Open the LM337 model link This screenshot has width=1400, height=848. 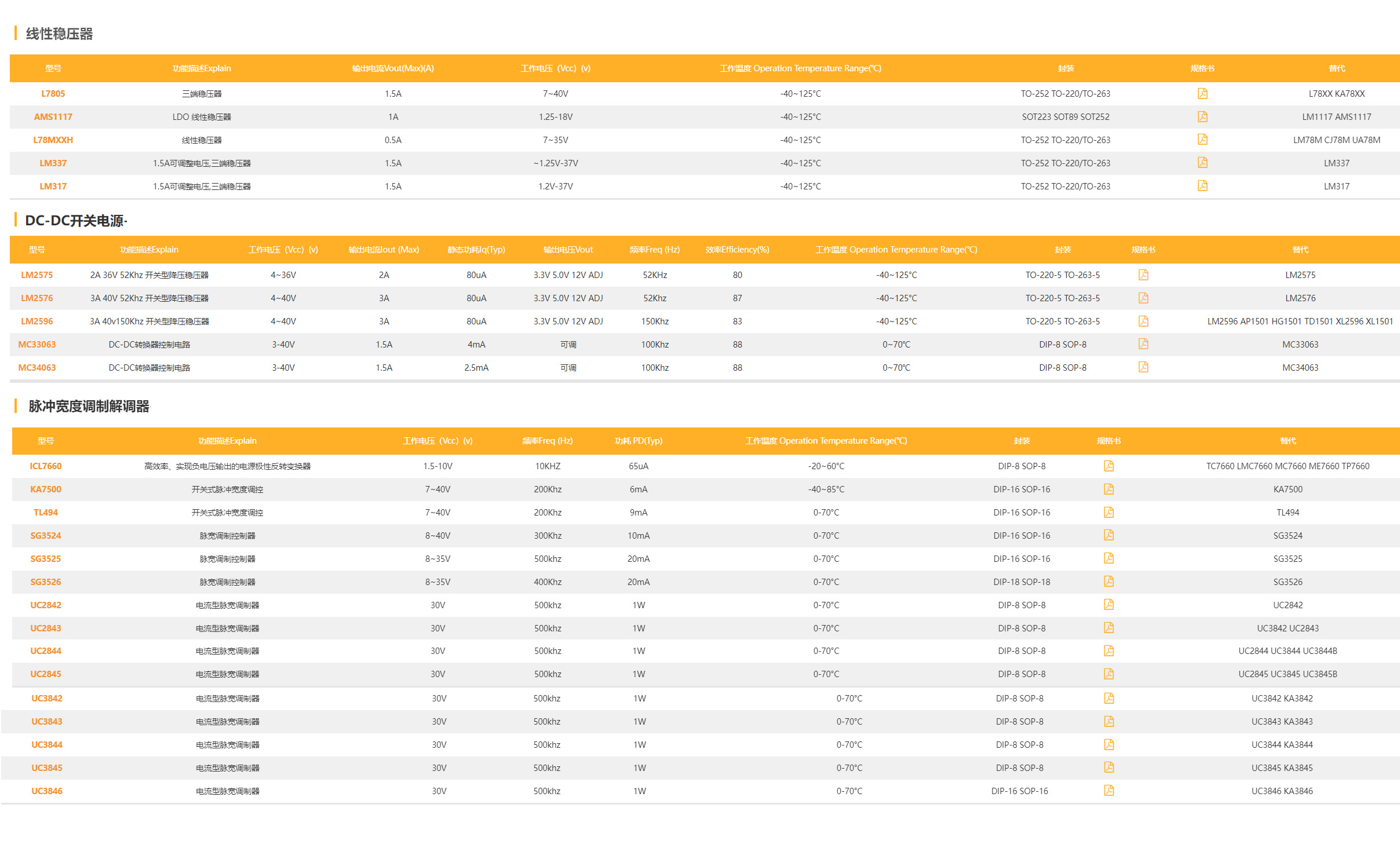point(53,163)
